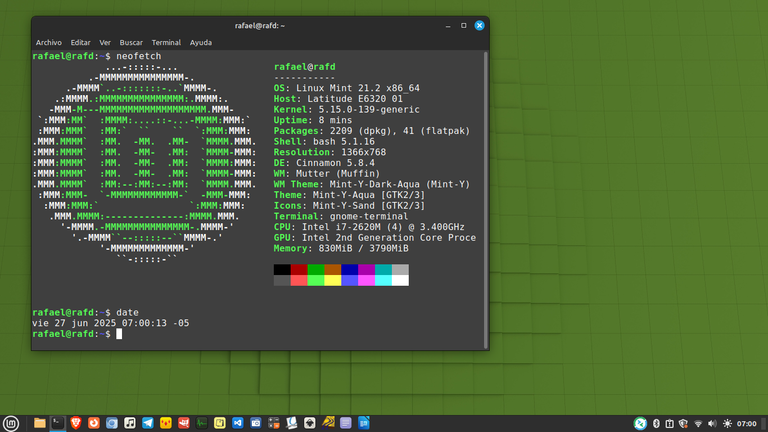768x432 pixels.
Task: Click the 'Icons: Mint-Y-Sand [GTK2/3]' line
Action: pyautogui.click(x=349, y=206)
